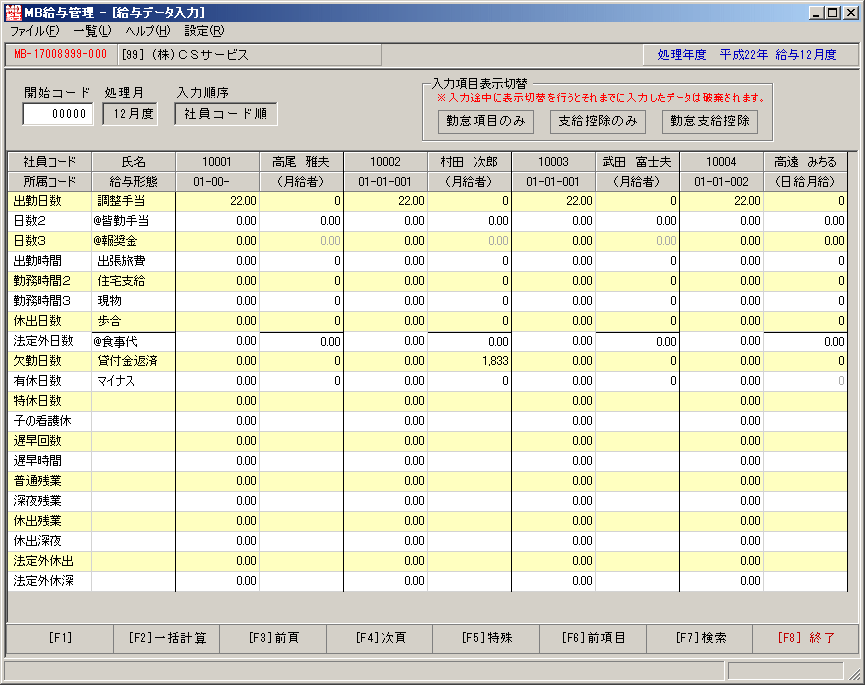Select 出勤日数 cell for employee 10004

(x=722, y=201)
